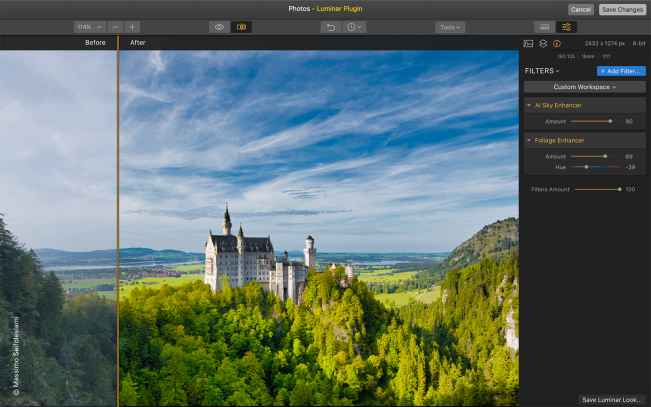Click the zoom in plus button
Image resolution: width=651 pixels, height=407 pixels.
133,27
